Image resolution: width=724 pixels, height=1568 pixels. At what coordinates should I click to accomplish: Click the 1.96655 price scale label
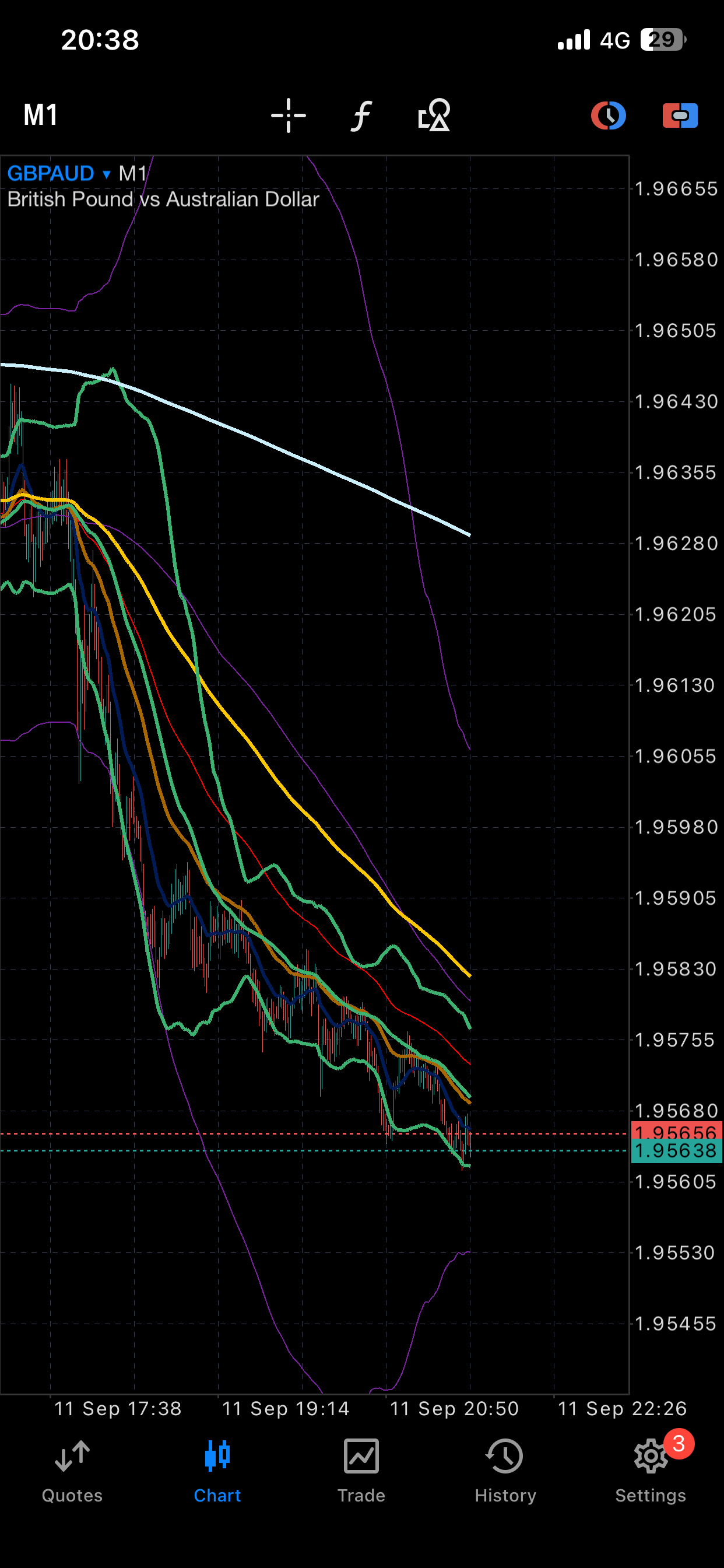pos(676,188)
